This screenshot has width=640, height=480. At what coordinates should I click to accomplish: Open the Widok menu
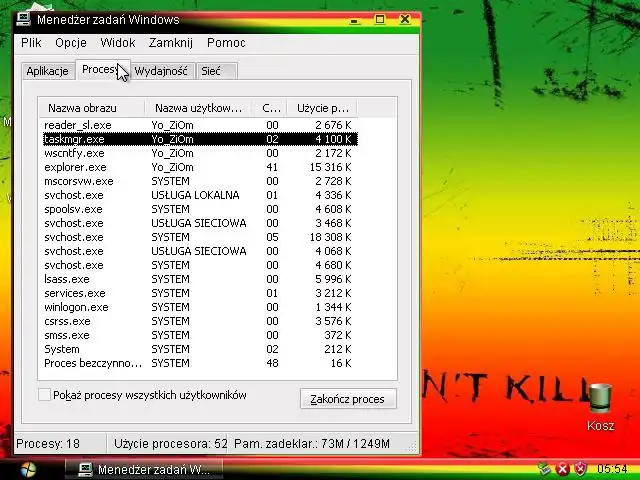tap(118, 42)
